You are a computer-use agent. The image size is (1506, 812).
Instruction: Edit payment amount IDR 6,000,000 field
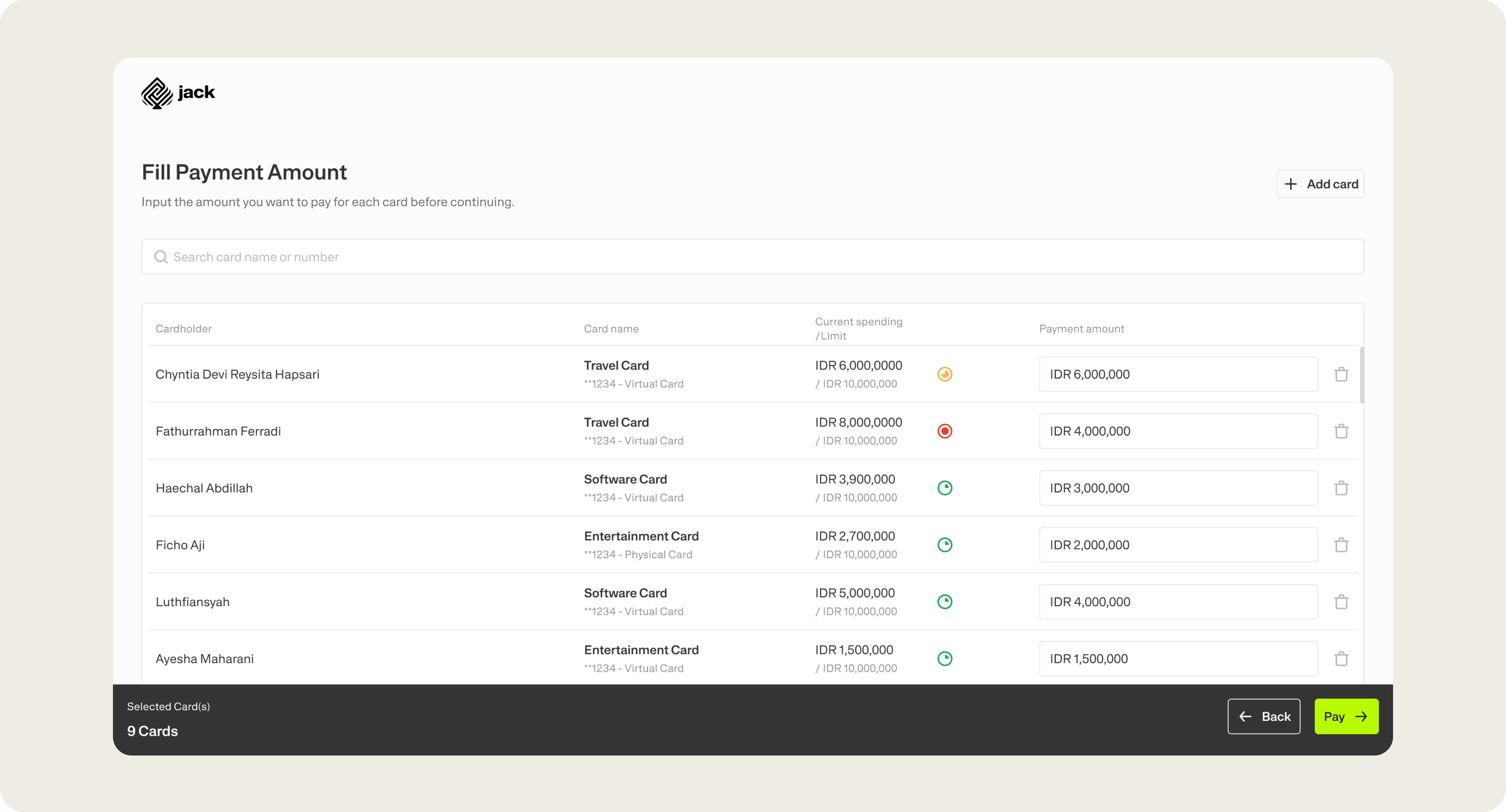pos(1178,374)
